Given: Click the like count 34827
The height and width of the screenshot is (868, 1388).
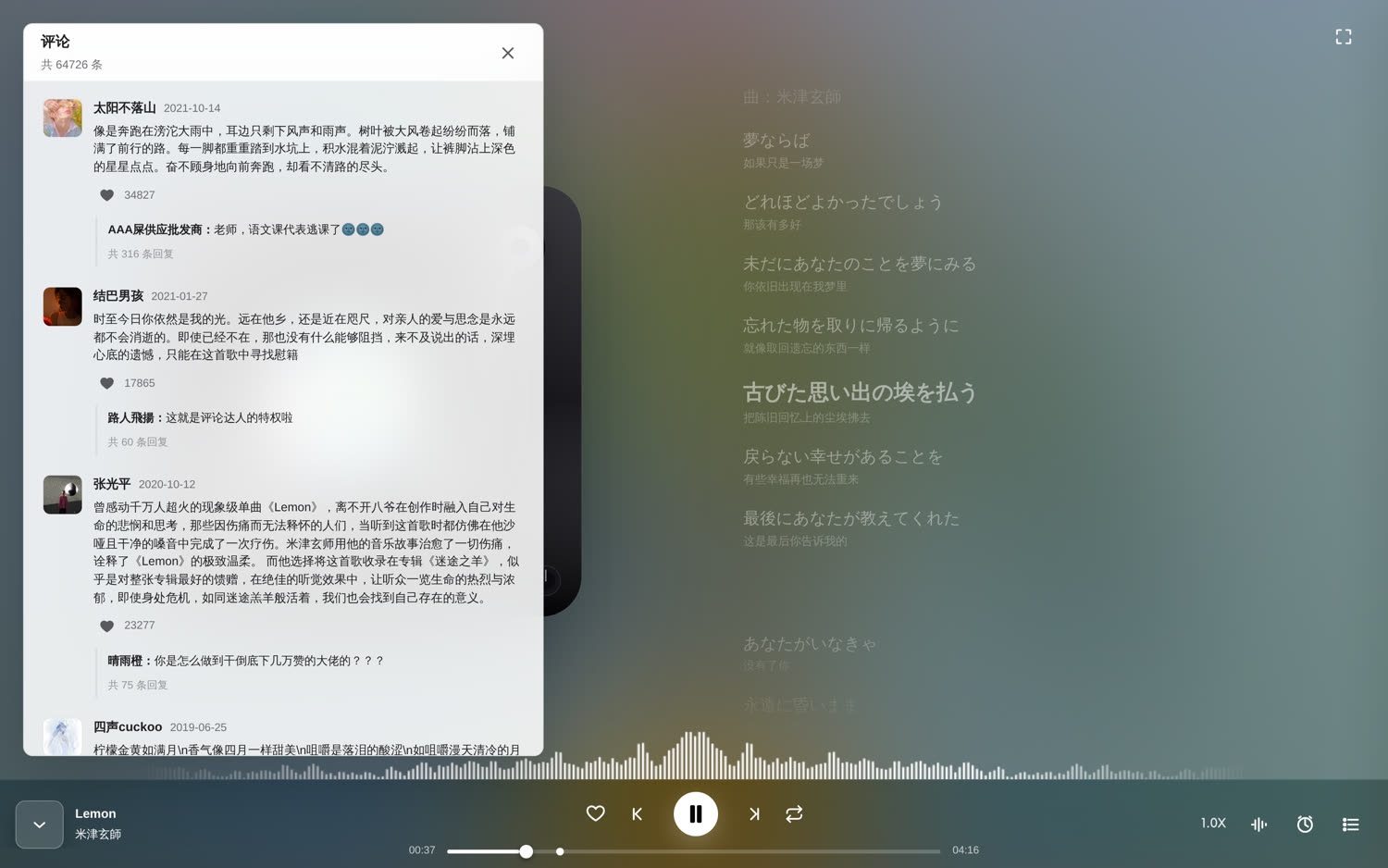Looking at the screenshot, I should 140,195.
